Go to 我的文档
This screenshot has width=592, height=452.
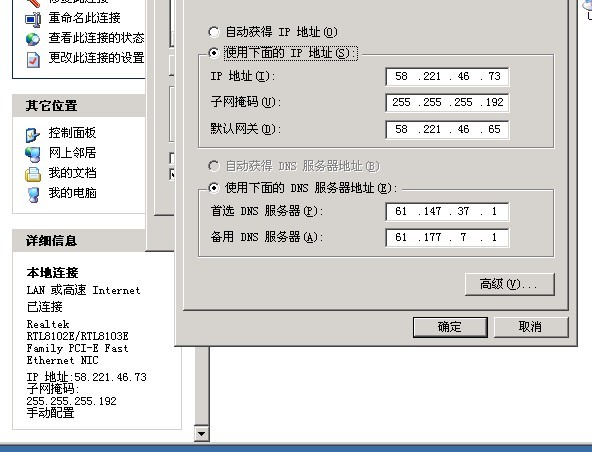click(72, 173)
